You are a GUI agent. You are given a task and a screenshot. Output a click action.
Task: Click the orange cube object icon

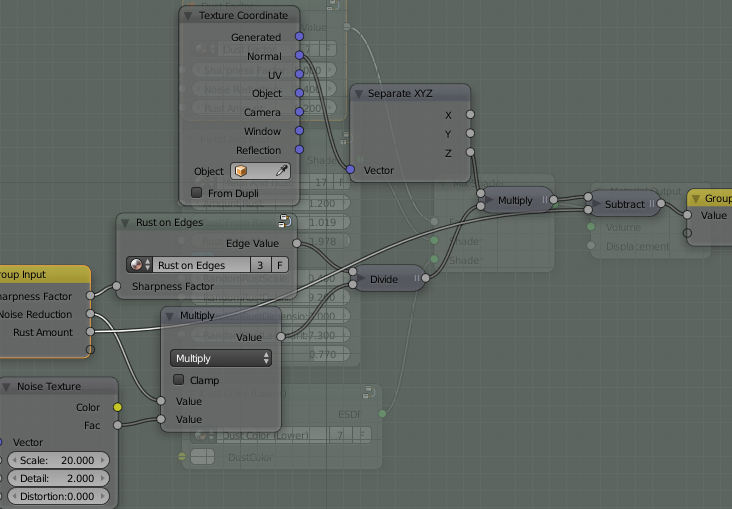pyautogui.click(x=241, y=171)
